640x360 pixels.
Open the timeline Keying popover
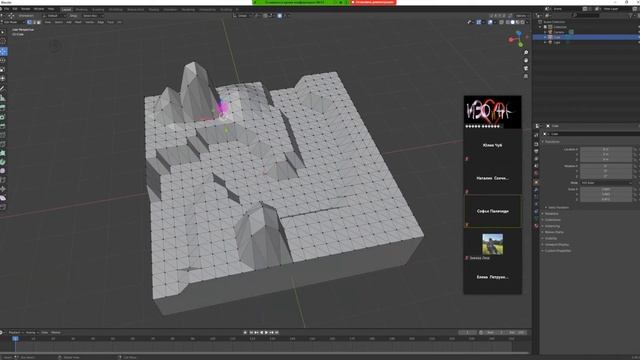(31, 332)
